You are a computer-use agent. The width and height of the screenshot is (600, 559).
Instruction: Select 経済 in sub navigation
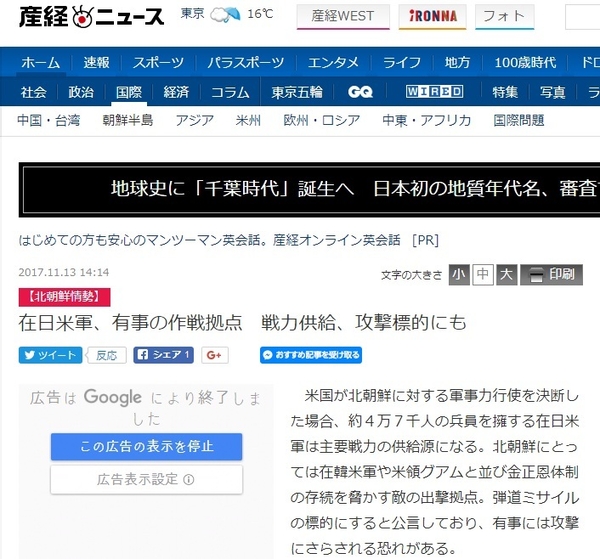176,92
